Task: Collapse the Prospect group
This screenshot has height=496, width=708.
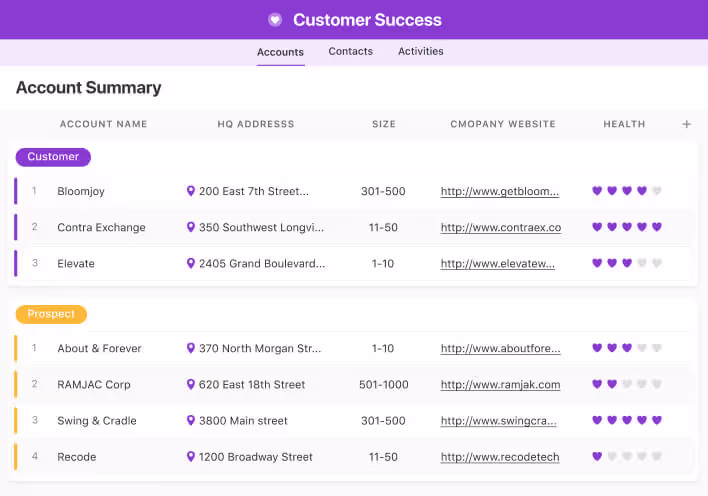Action: point(51,314)
